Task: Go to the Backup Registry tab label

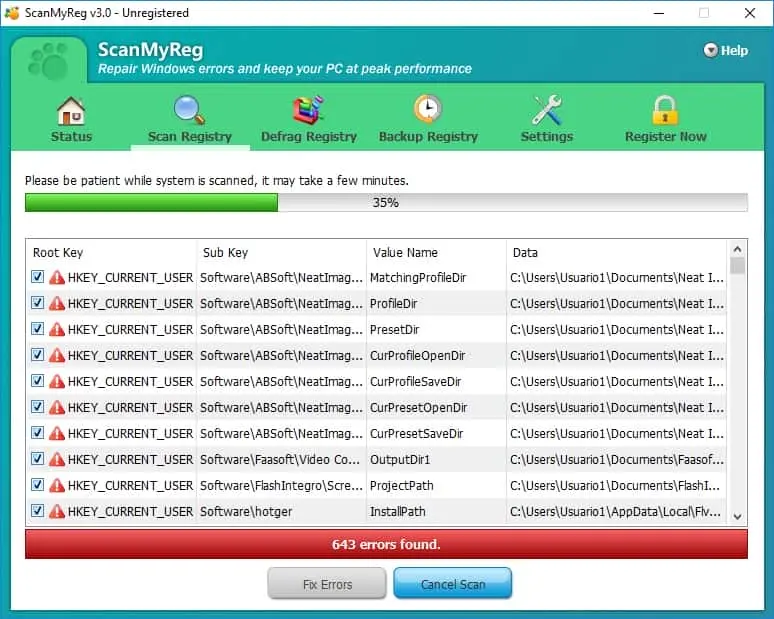Action: (x=428, y=136)
